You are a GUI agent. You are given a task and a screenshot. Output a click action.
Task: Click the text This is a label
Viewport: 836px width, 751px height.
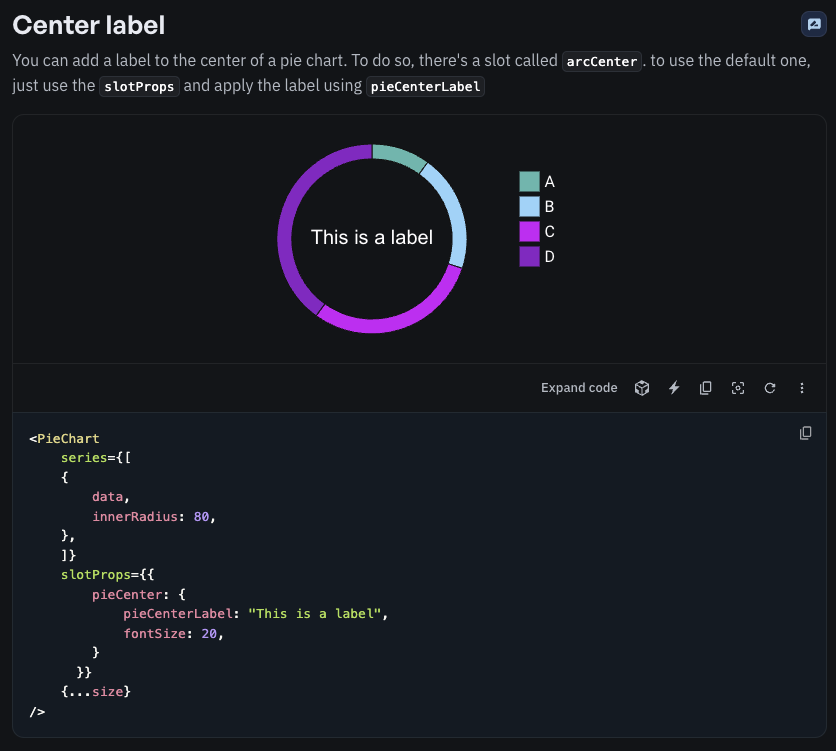(372, 237)
